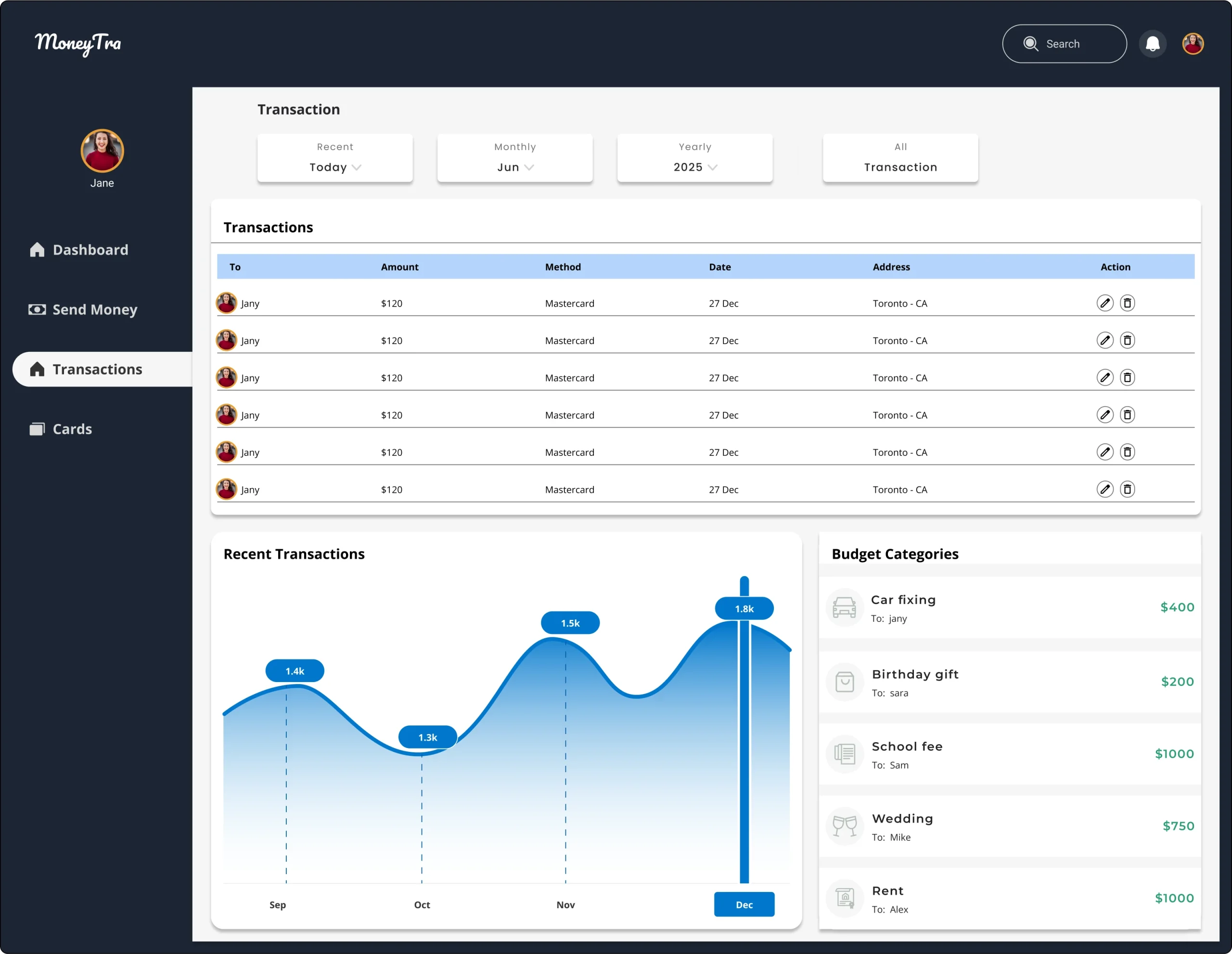Click the delete trash icon in last transaction row

(1127, 489)
